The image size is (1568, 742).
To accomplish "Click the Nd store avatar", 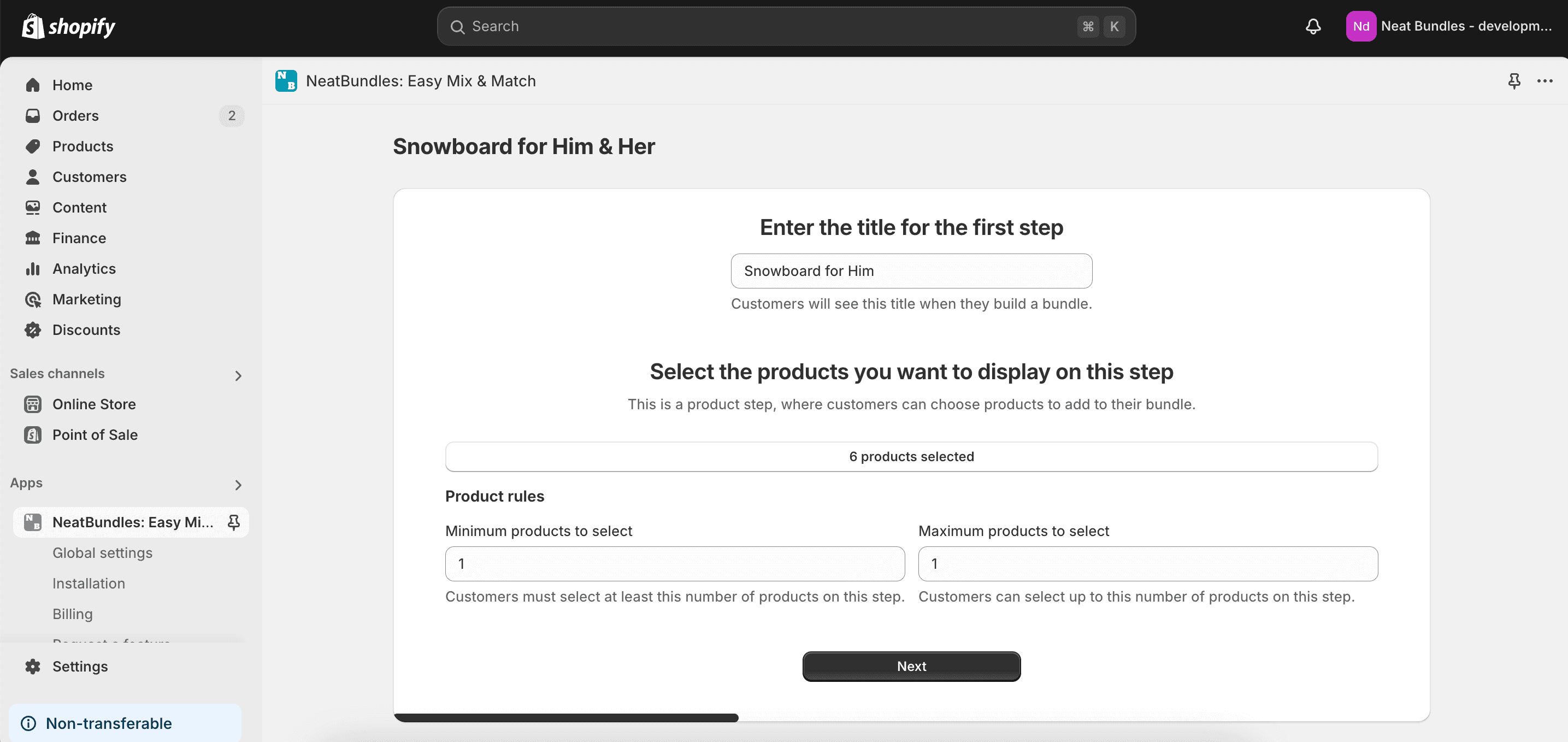I will pyautogui.click(x=1360, y=26).
